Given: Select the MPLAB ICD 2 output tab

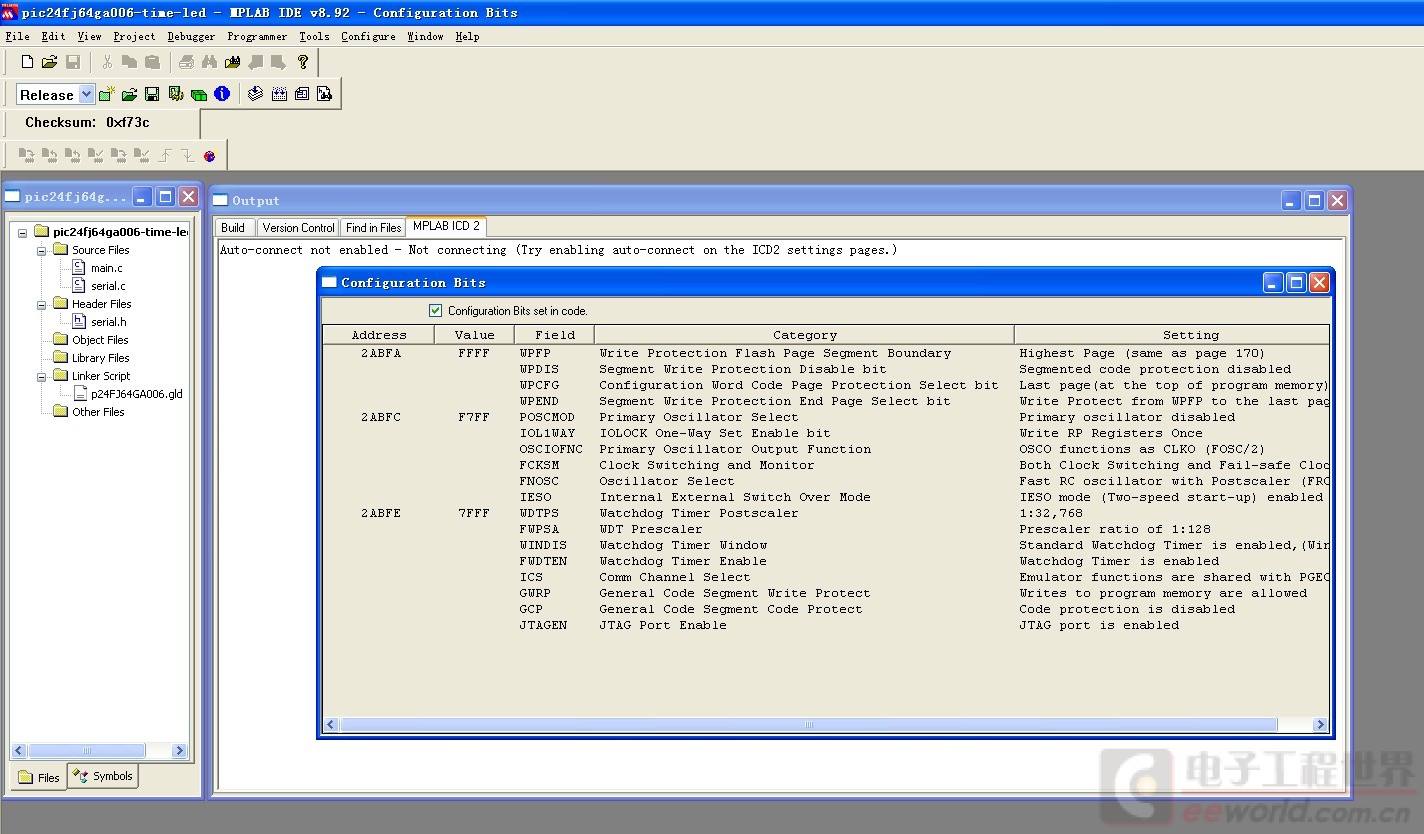Looking at the screenshot, I should click(x=446, y=227).
